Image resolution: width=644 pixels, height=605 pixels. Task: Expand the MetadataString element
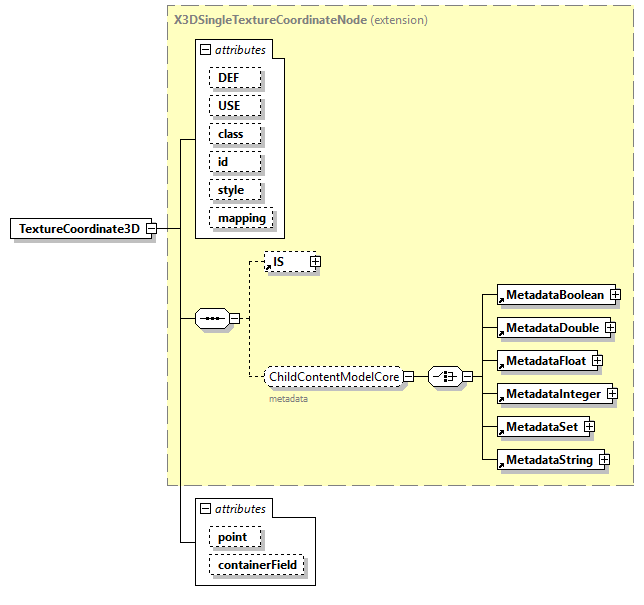(604, 460)
